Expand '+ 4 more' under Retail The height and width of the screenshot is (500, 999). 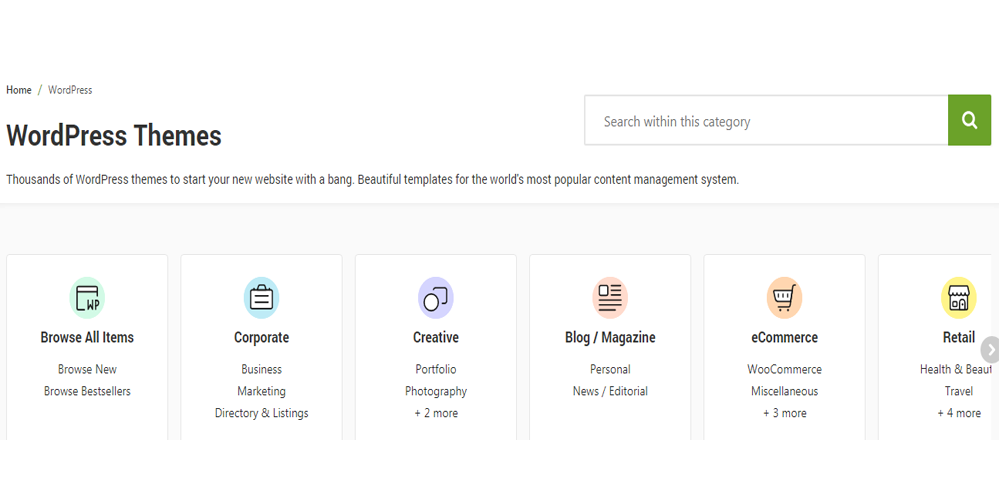(x=958, y=413)
